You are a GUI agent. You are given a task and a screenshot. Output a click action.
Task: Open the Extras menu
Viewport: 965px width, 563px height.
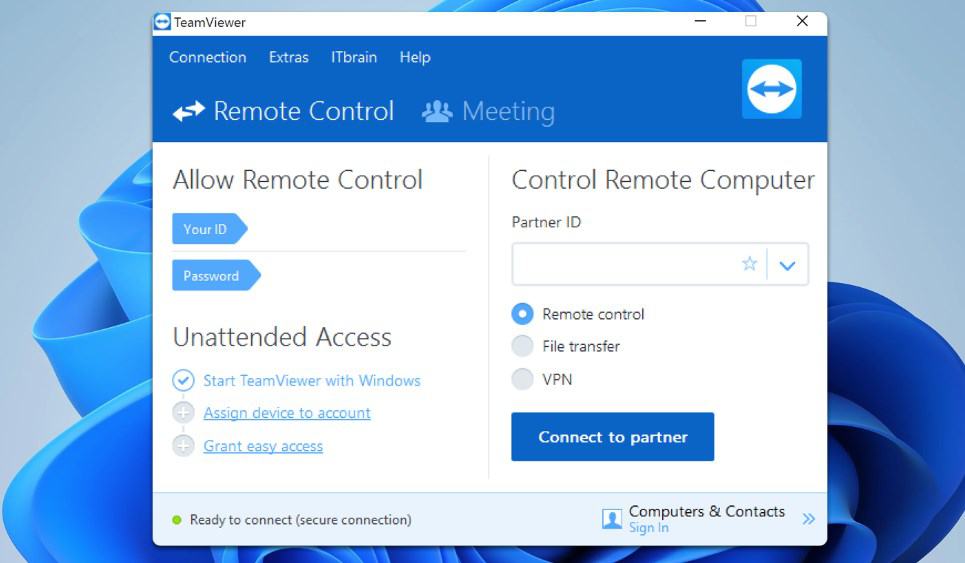289,57
